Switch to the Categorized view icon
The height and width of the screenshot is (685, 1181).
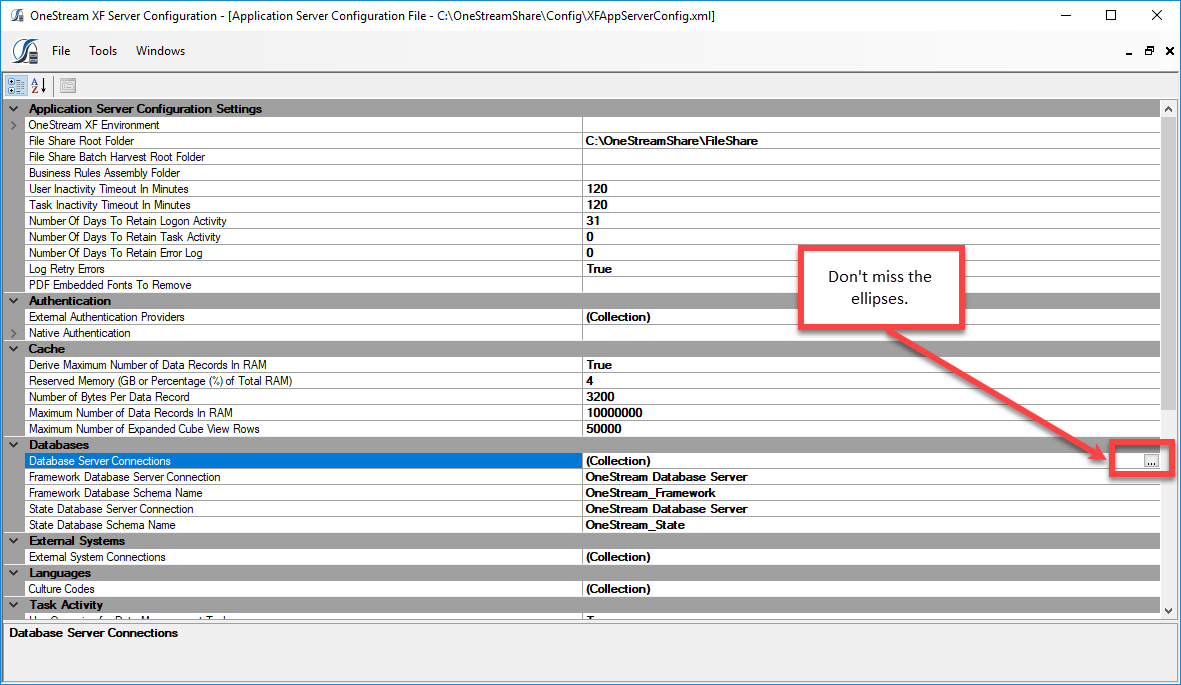[16, 85]
